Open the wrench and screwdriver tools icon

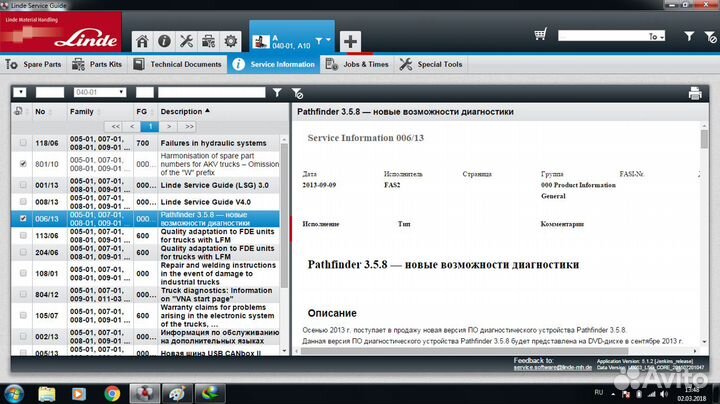click(x=186, y=41)
